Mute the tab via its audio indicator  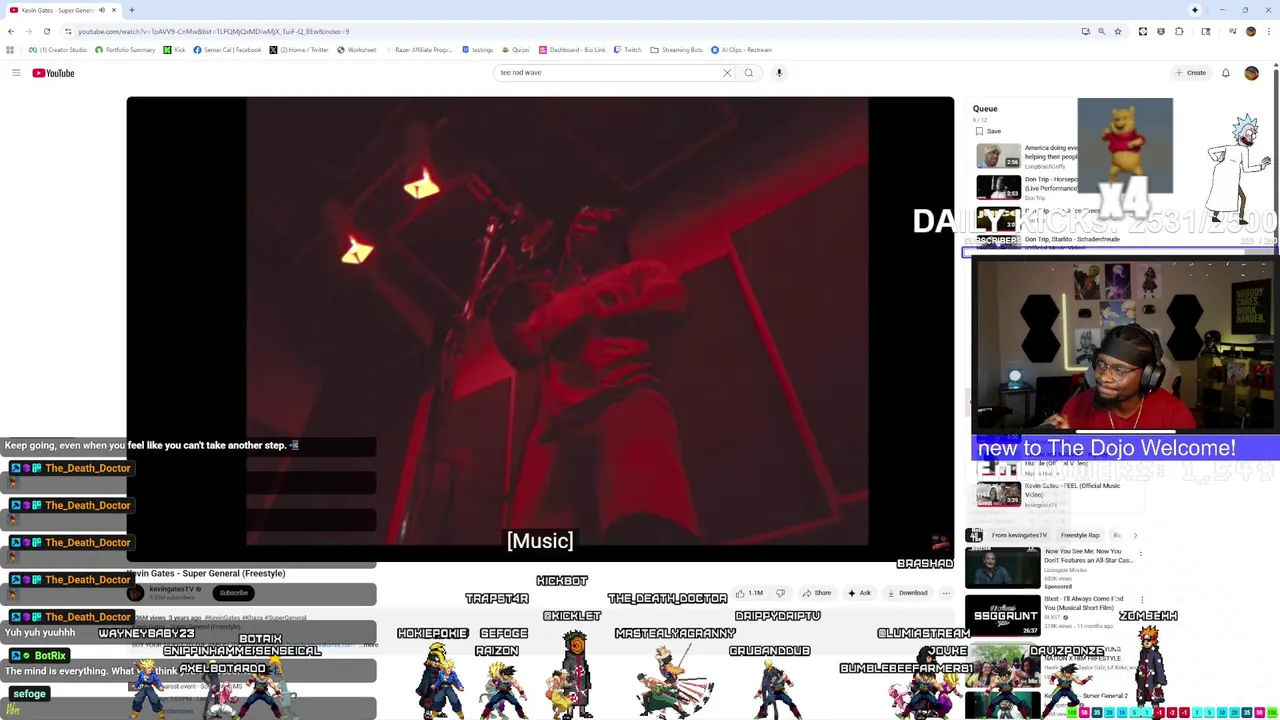tap(101, 10)
